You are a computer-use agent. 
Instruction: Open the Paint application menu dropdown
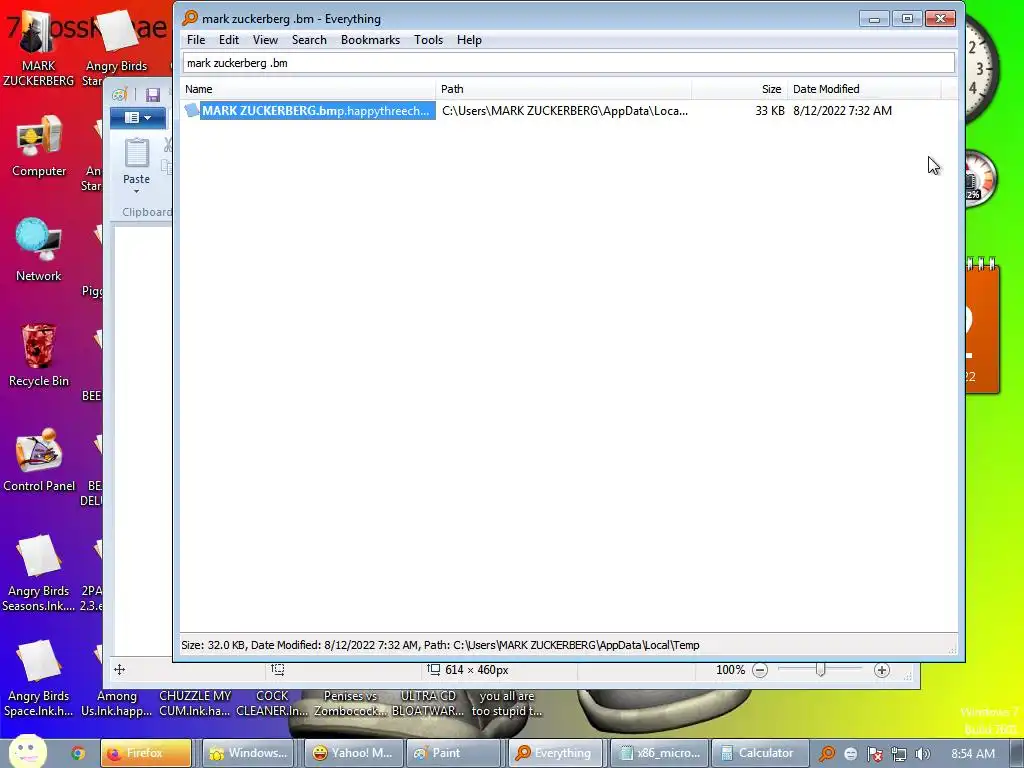(138, 118)
